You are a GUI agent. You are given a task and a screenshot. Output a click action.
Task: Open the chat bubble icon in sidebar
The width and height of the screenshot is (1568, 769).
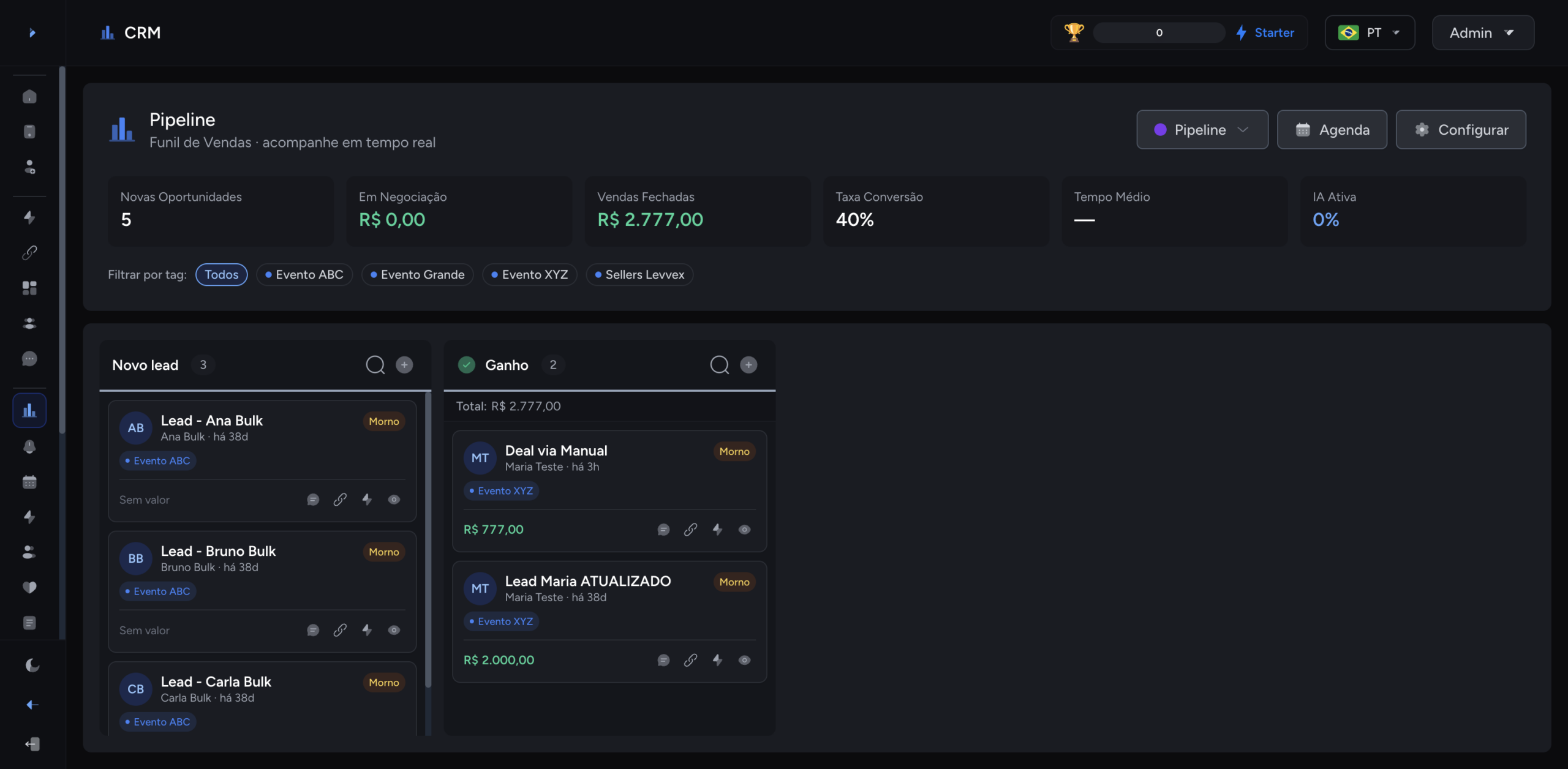point(29,359)
